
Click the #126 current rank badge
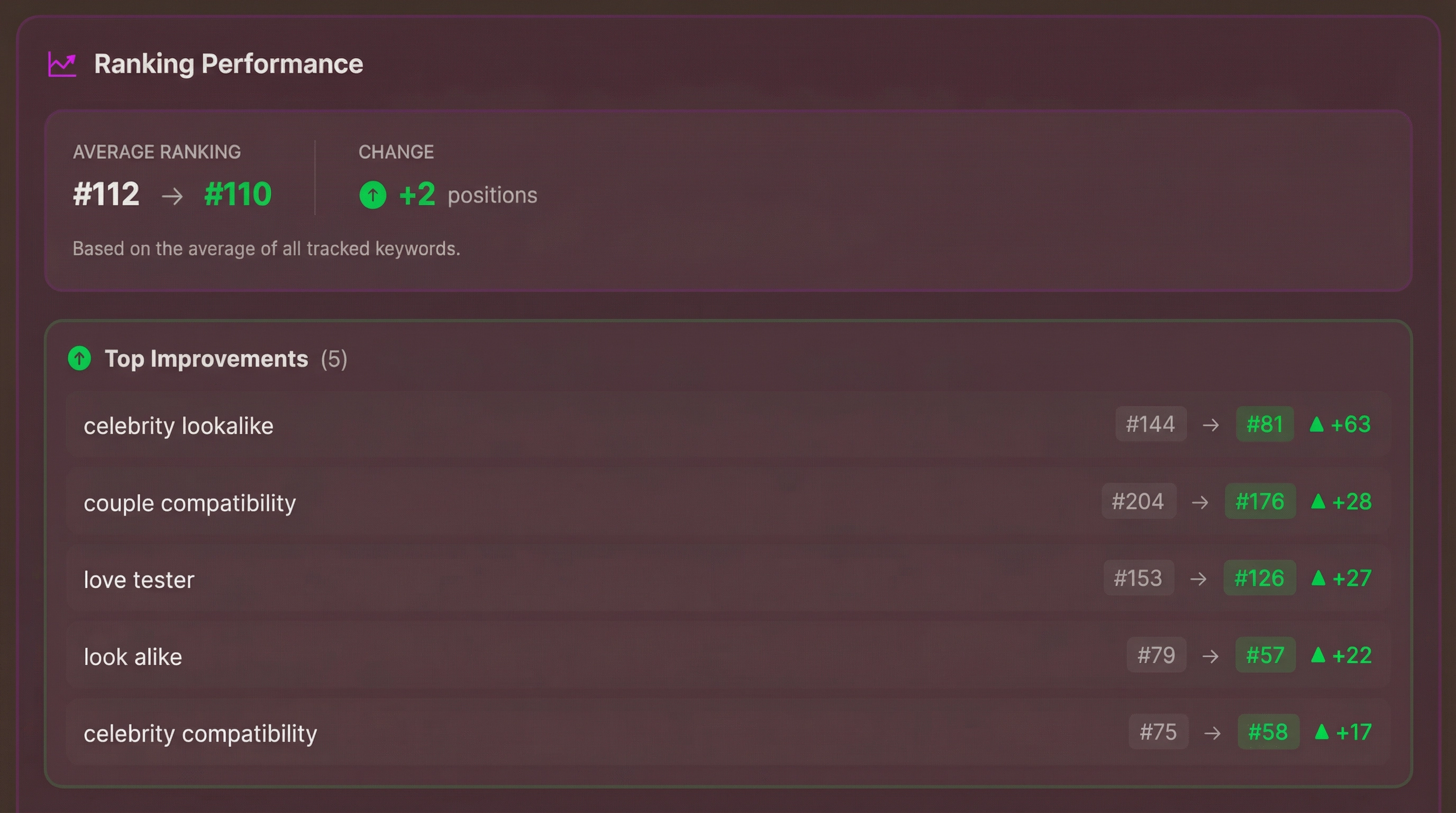pyautogui.click(x=1259, y=578)
